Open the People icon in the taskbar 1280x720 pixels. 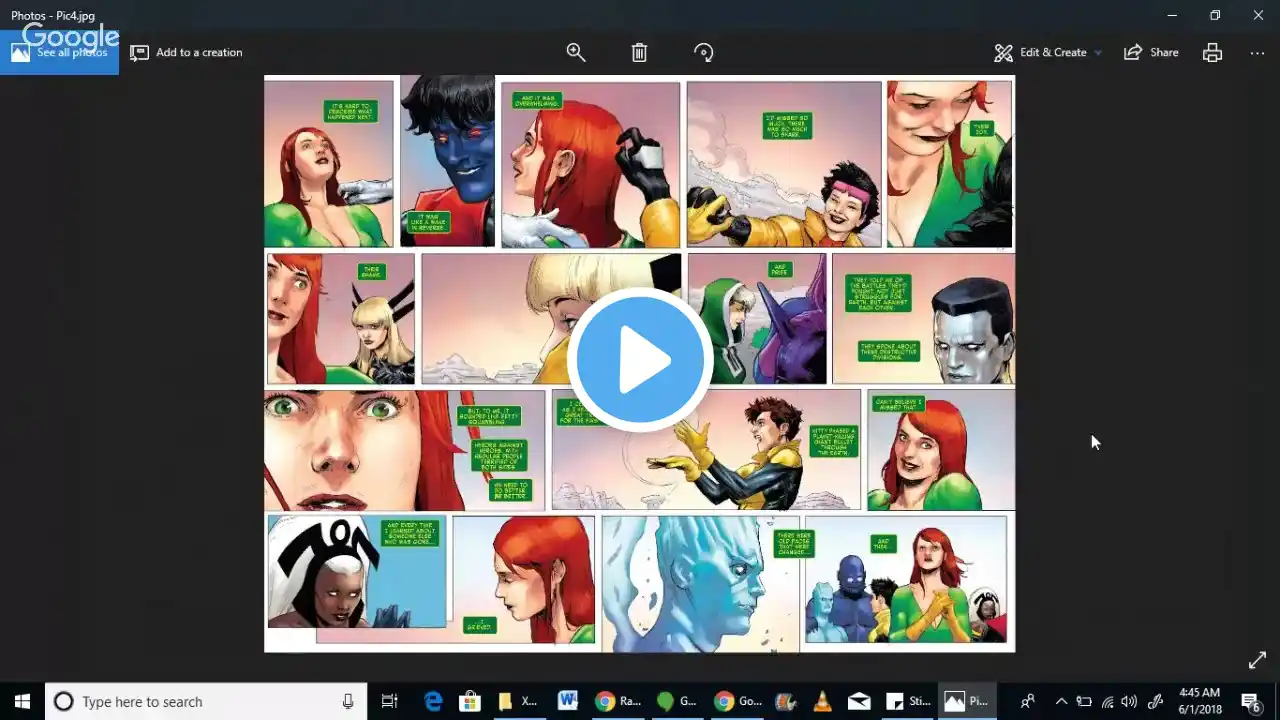1027,701
